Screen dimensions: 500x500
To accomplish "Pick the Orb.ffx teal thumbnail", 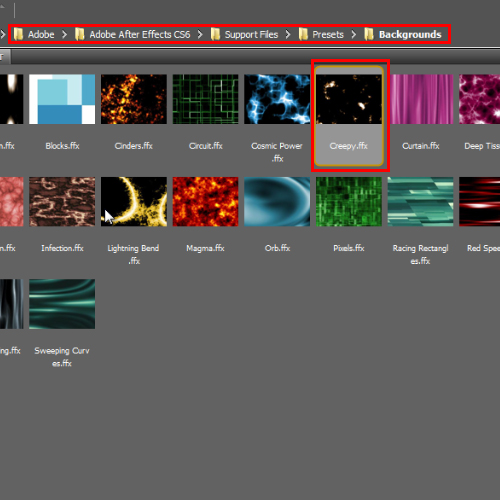I will (x=277, y=201).
